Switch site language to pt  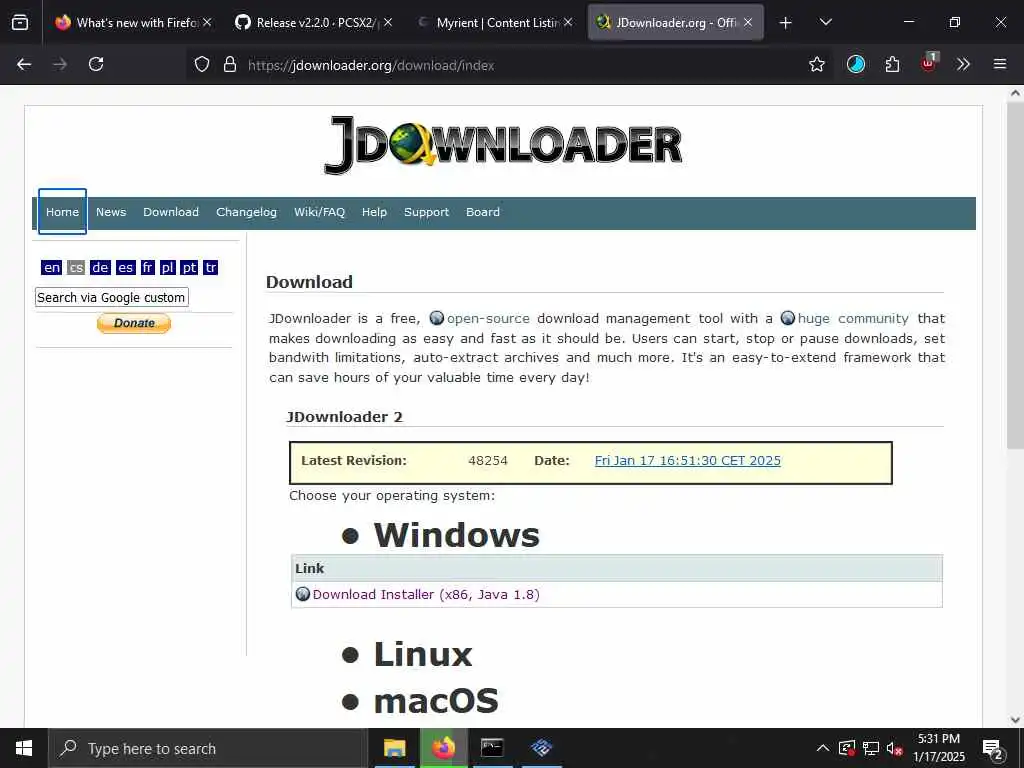pyautogui.click(x=189, y=267)
